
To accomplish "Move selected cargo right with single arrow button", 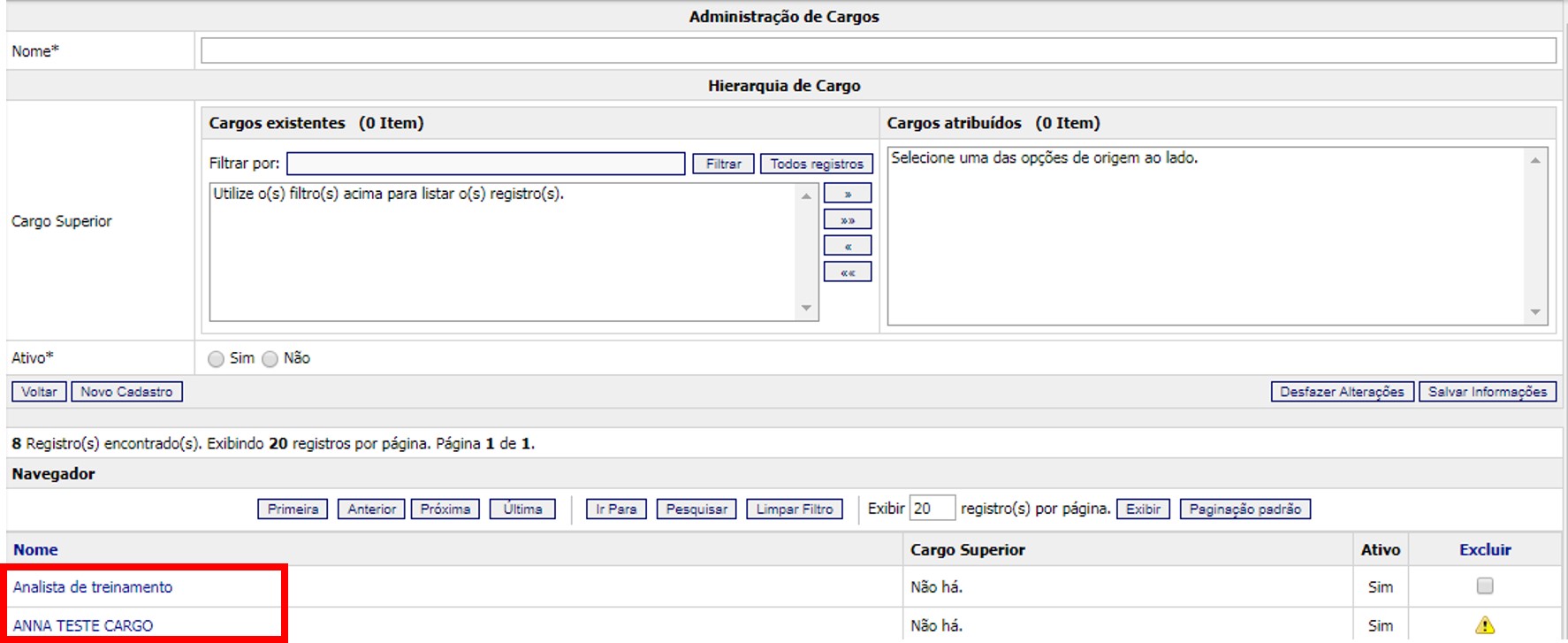I will click(847, 193).
